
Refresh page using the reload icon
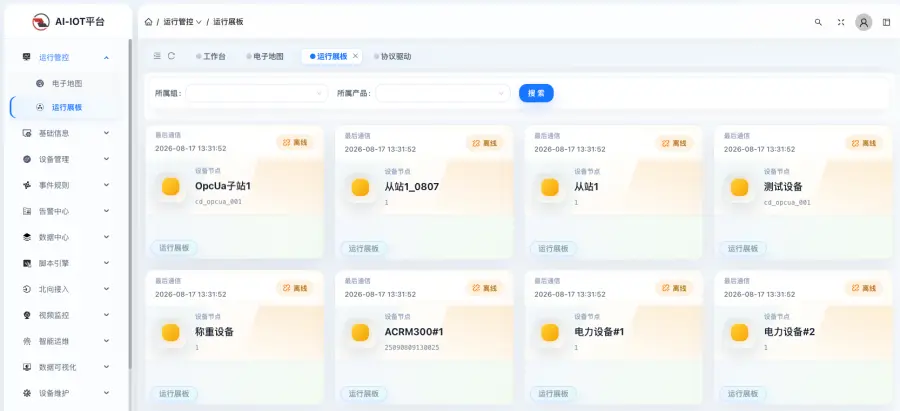[171, 56]
